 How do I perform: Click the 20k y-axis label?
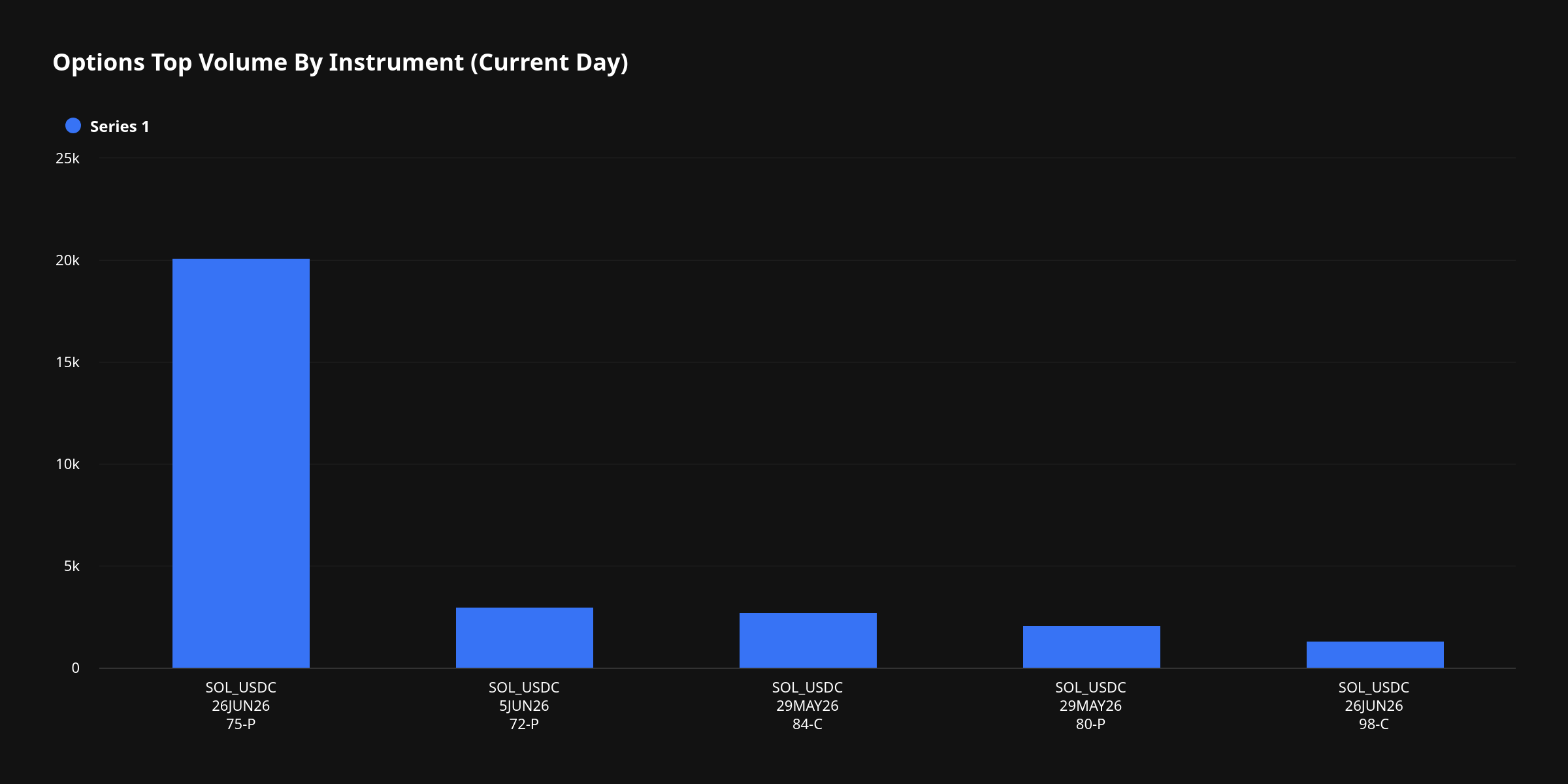[x=67, y=260]
